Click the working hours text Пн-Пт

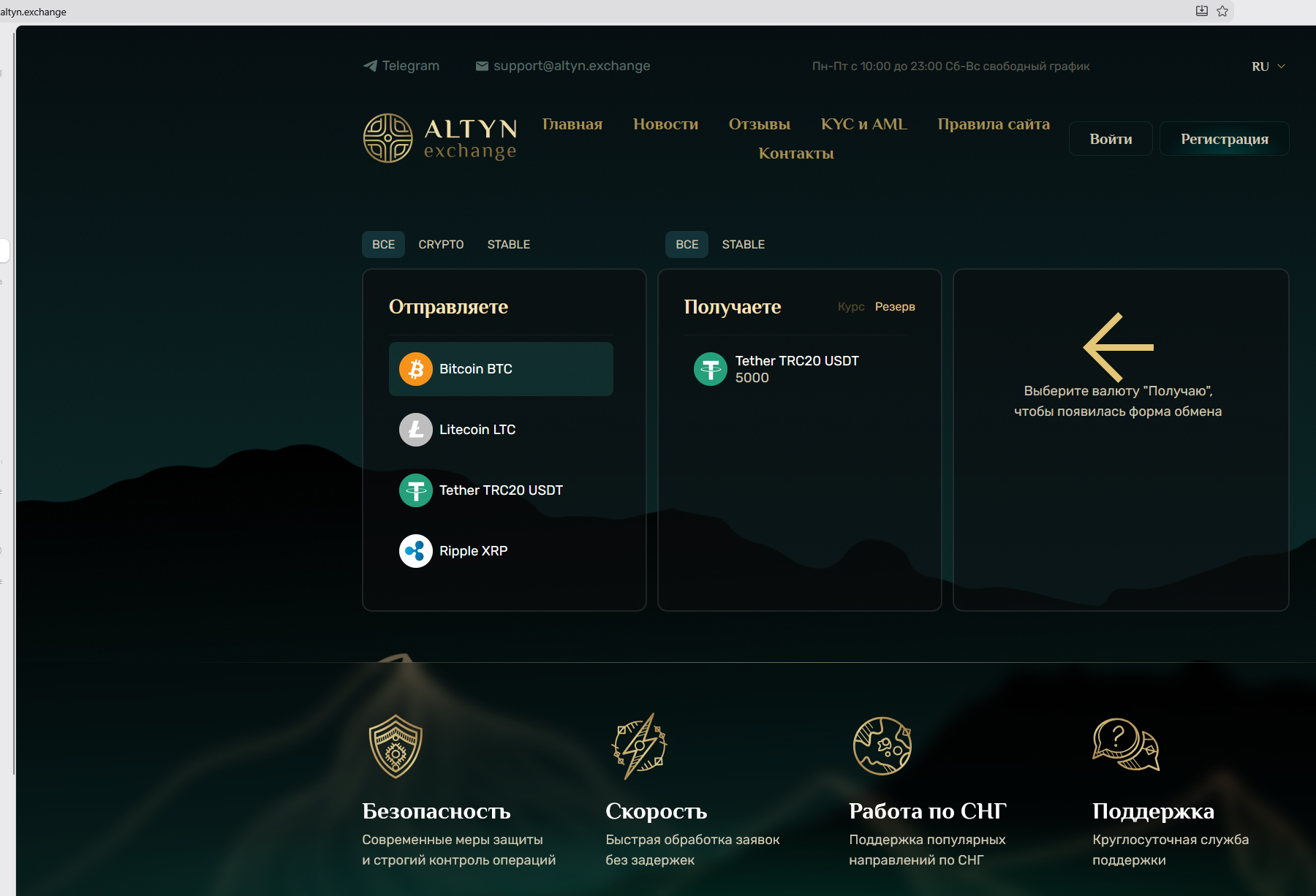click(x=950, y=67)
